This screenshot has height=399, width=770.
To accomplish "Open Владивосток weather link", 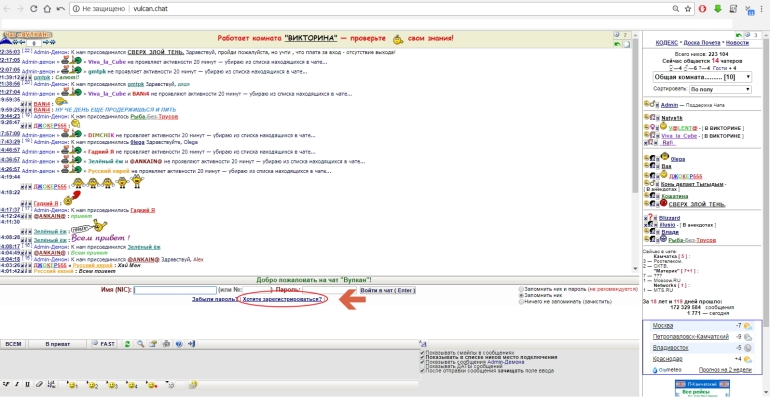I will [670, 348].
